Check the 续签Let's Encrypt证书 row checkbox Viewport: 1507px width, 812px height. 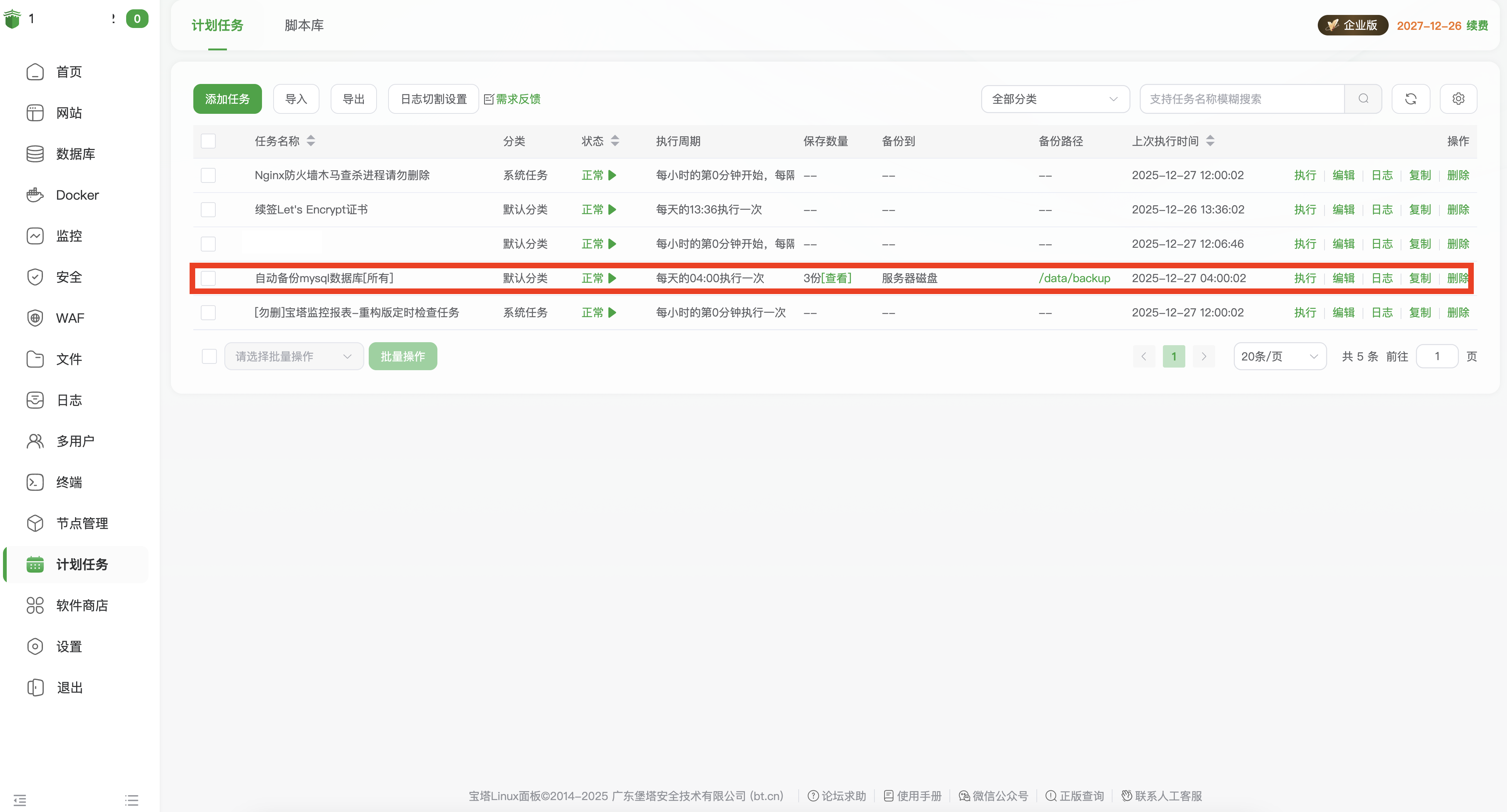pos(208,209)
